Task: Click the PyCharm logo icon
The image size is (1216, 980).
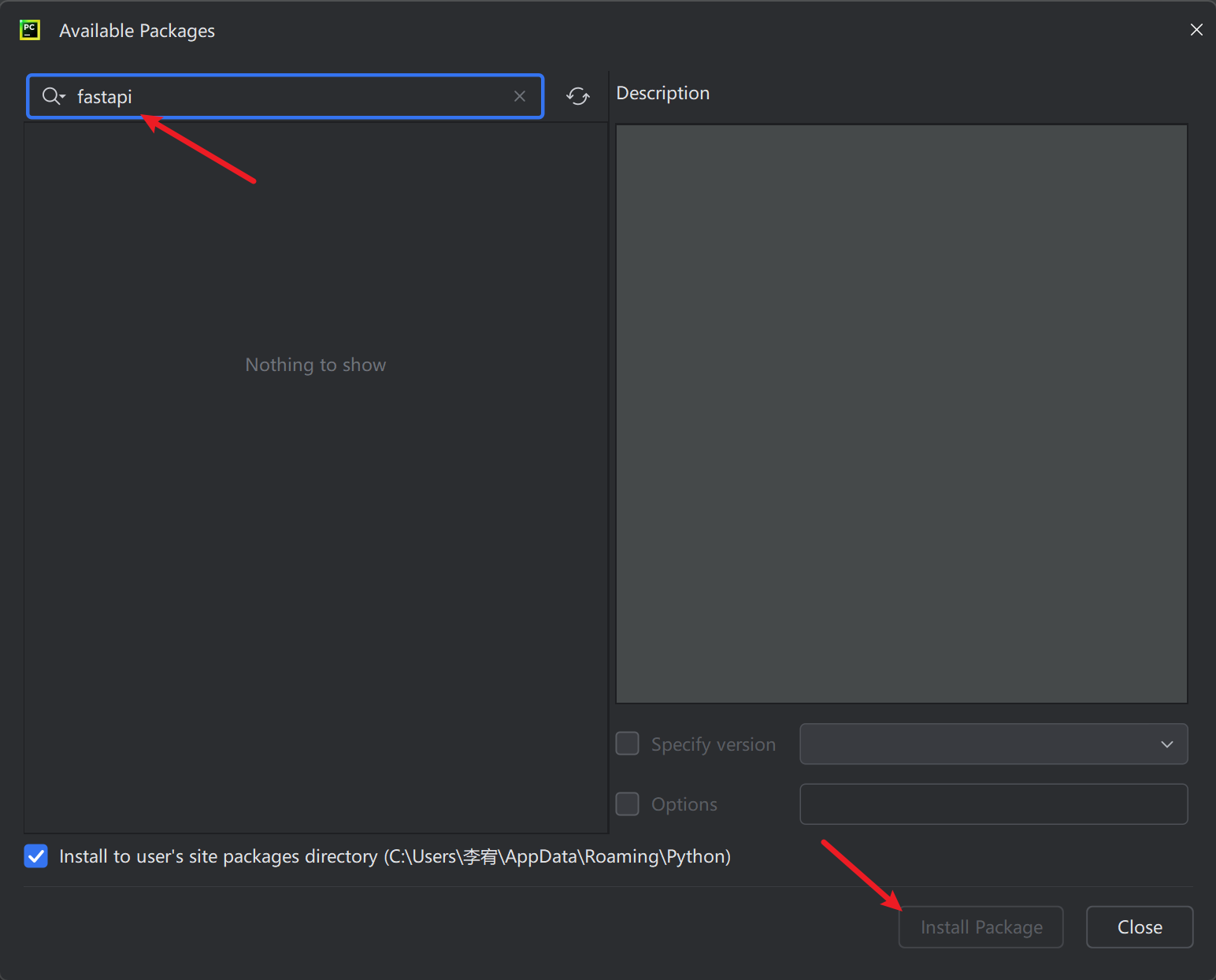Action: coord(30,30)
